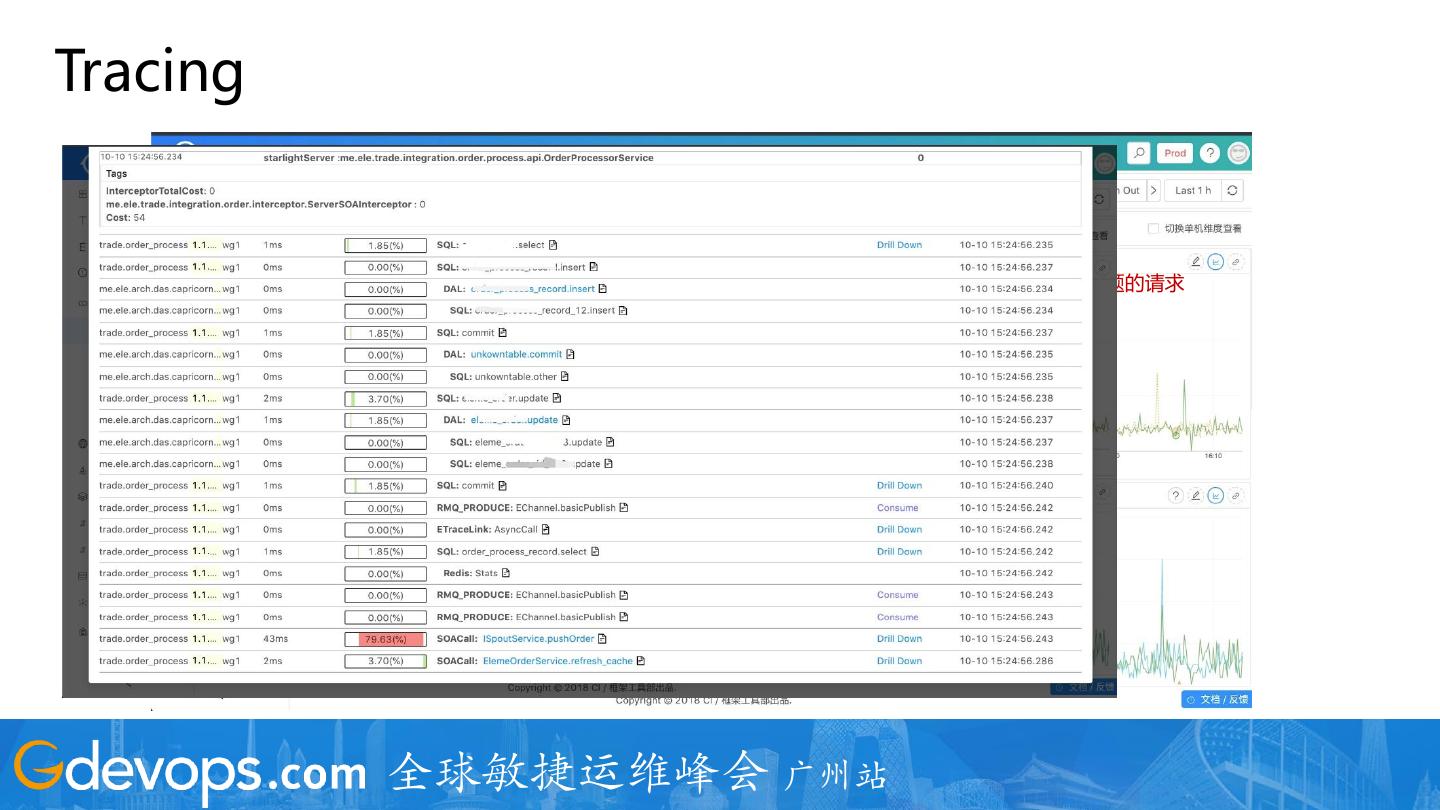Edit the upper chart with its pencil icon
Screen dimensions: 1440x810
click(x=1195, y=262)
